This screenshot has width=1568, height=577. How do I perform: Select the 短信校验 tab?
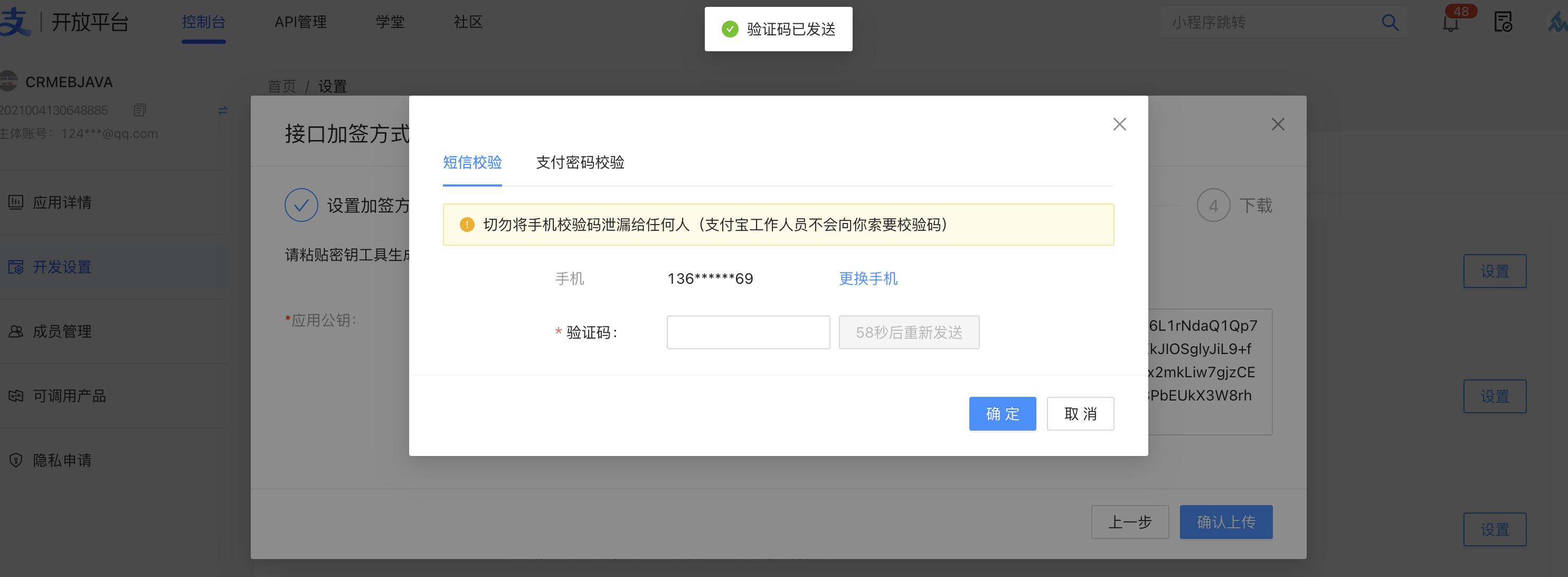(472, 163)
